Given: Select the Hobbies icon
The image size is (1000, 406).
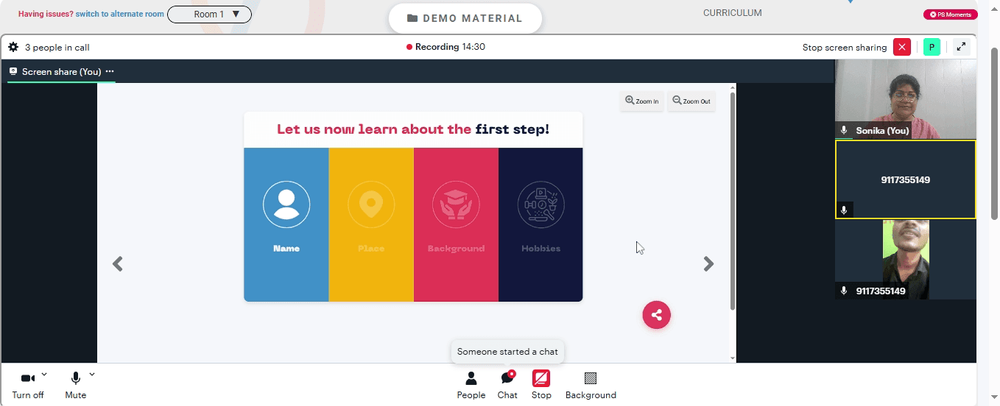Looking at the screenshot, I should 541,205.
